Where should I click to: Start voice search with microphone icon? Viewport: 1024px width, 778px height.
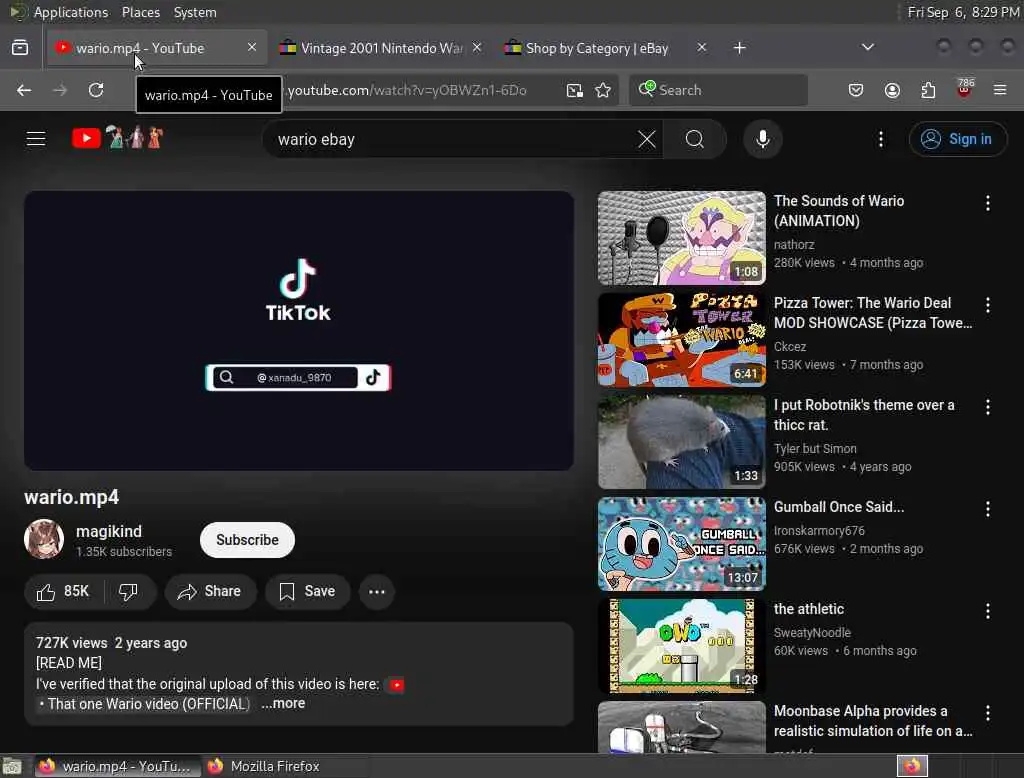(762, 139)
